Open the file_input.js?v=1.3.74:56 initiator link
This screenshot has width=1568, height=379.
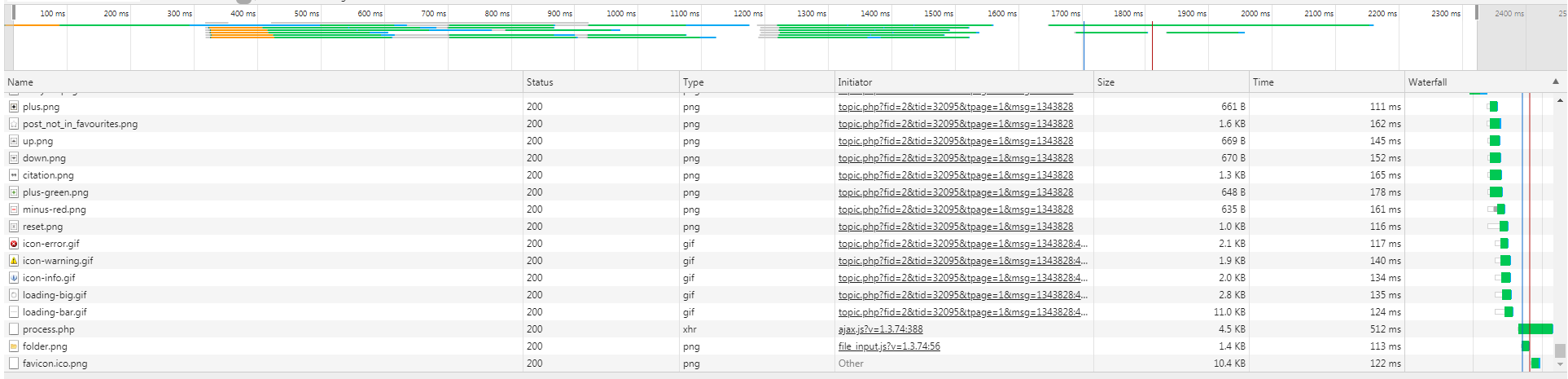(x=889, y=346)
